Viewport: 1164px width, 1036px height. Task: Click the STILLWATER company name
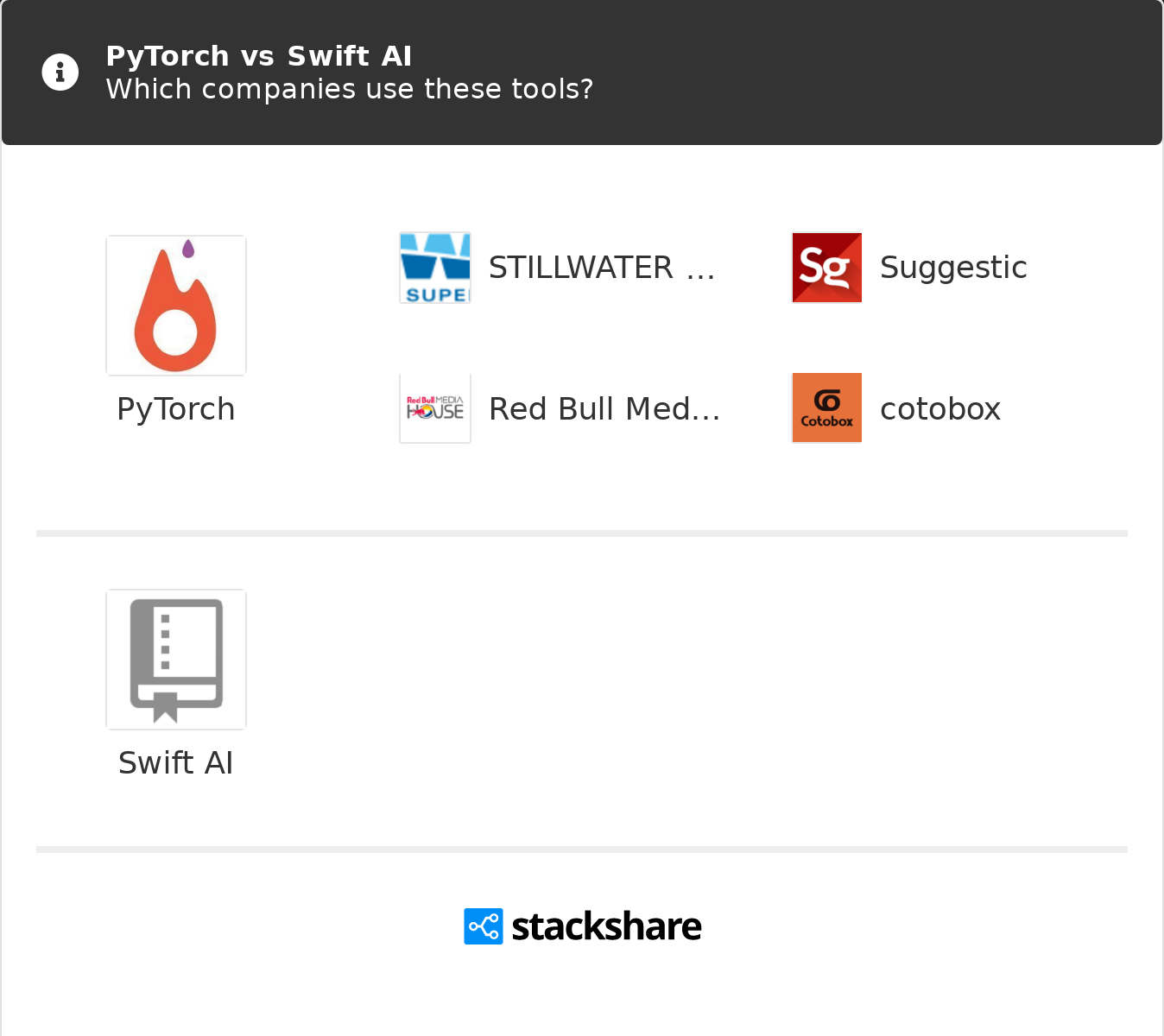click(602, 268)
